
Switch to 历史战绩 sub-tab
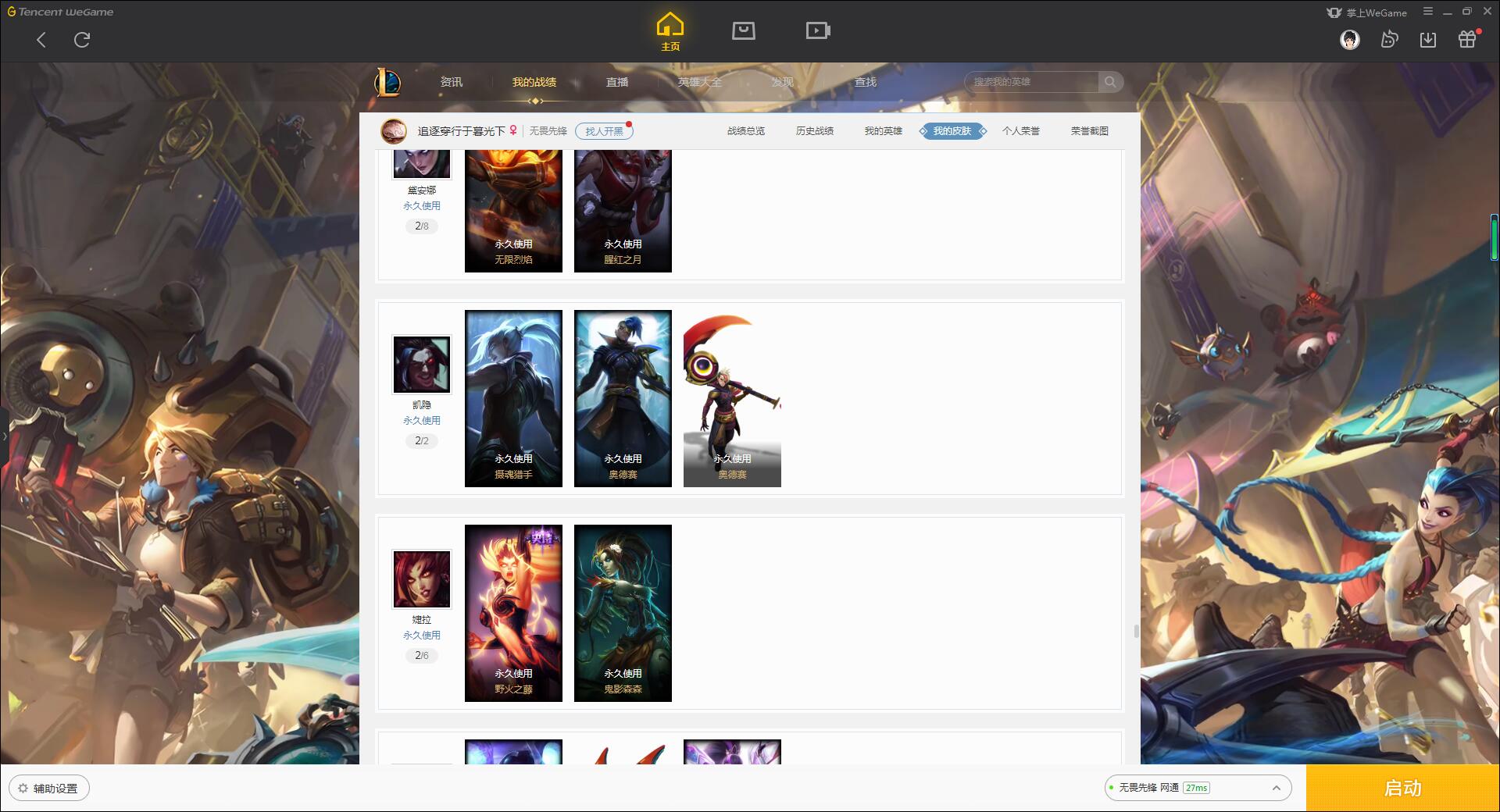point(815,131)
